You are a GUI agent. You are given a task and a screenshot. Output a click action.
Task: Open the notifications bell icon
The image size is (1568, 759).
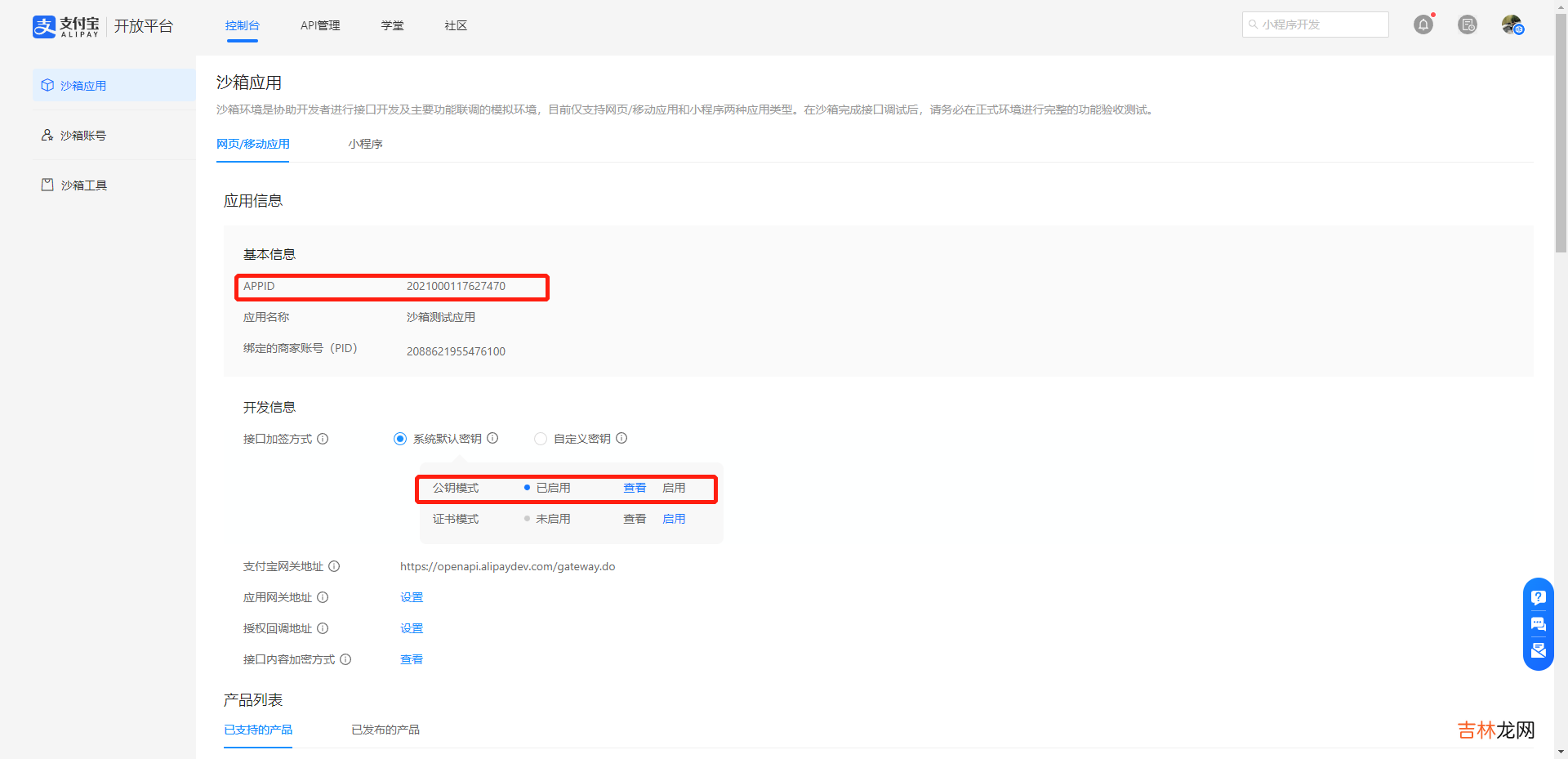coord(1423,25)
